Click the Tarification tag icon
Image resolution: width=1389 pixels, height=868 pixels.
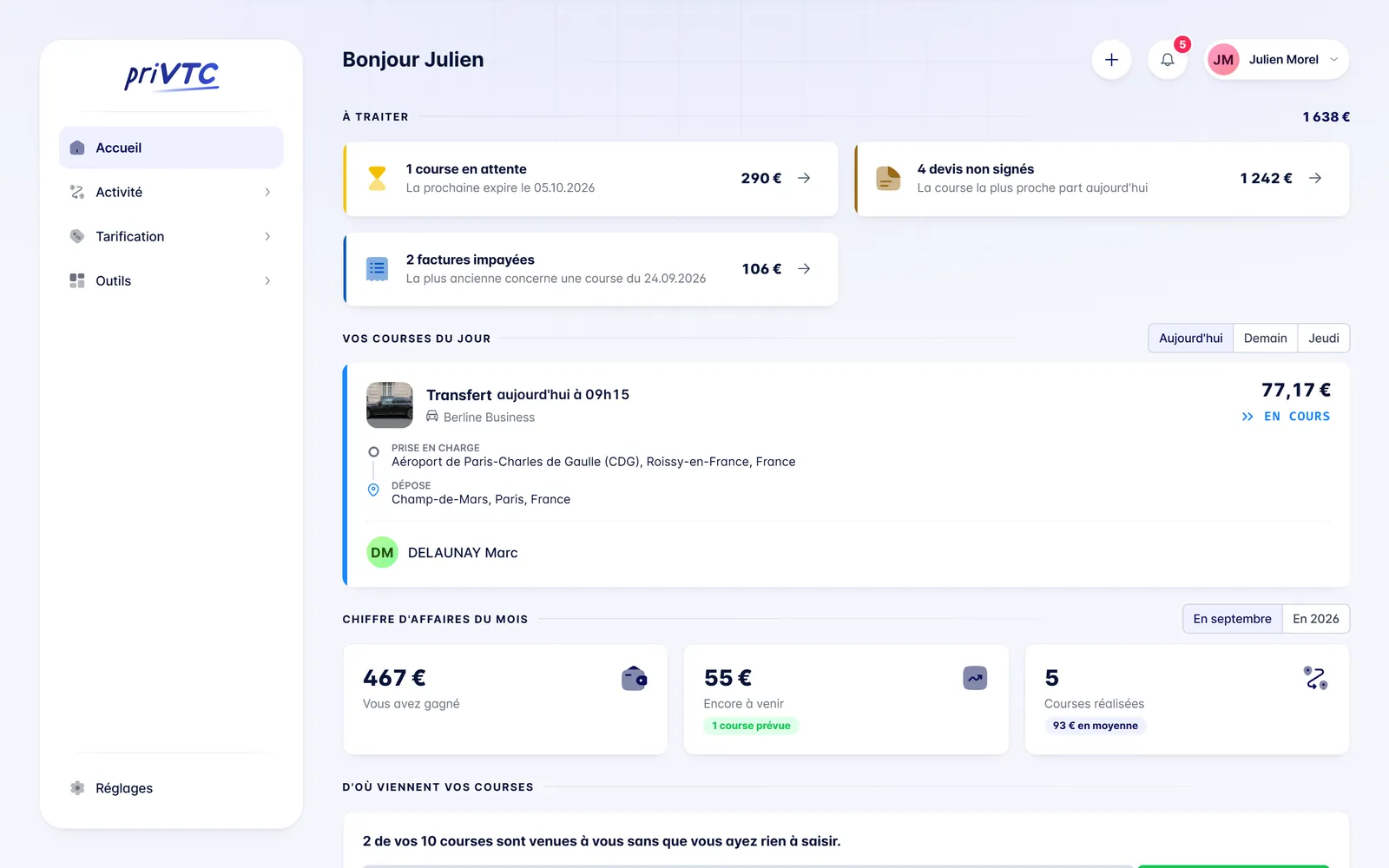point(77,236)
